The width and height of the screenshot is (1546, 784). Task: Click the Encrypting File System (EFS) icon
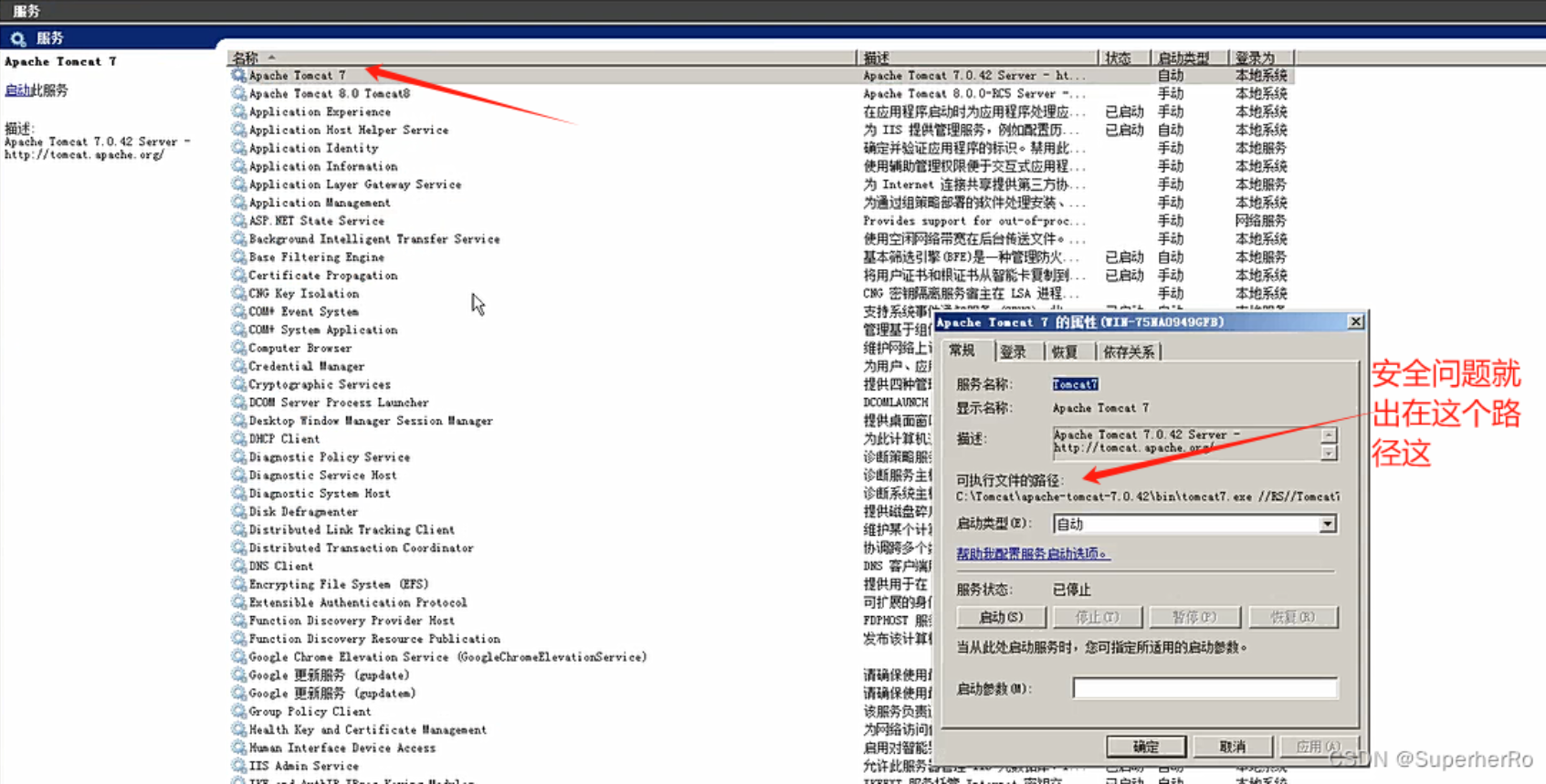click(x=239, y=585)
